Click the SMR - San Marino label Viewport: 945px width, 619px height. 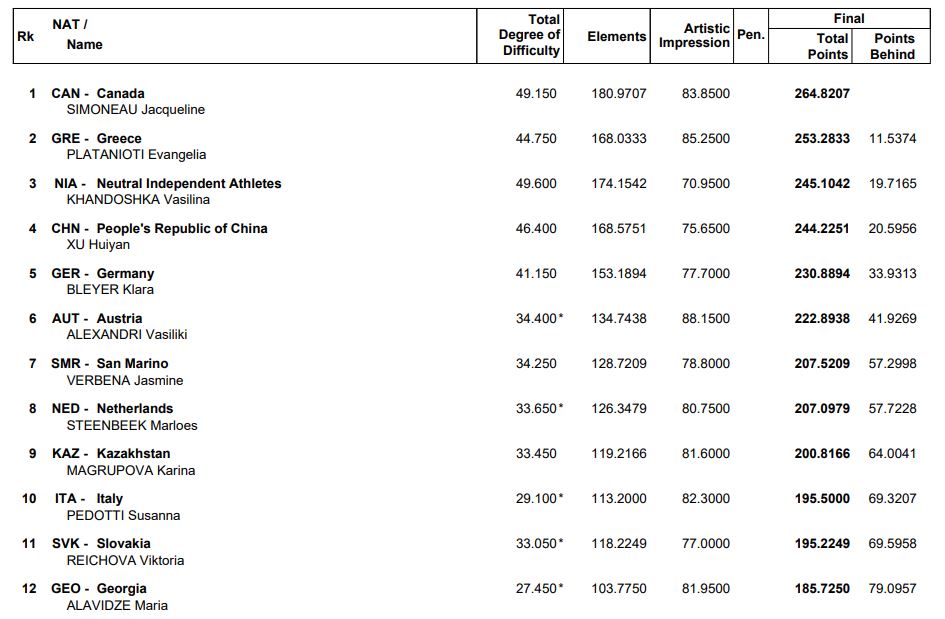(x=110, y=363)
